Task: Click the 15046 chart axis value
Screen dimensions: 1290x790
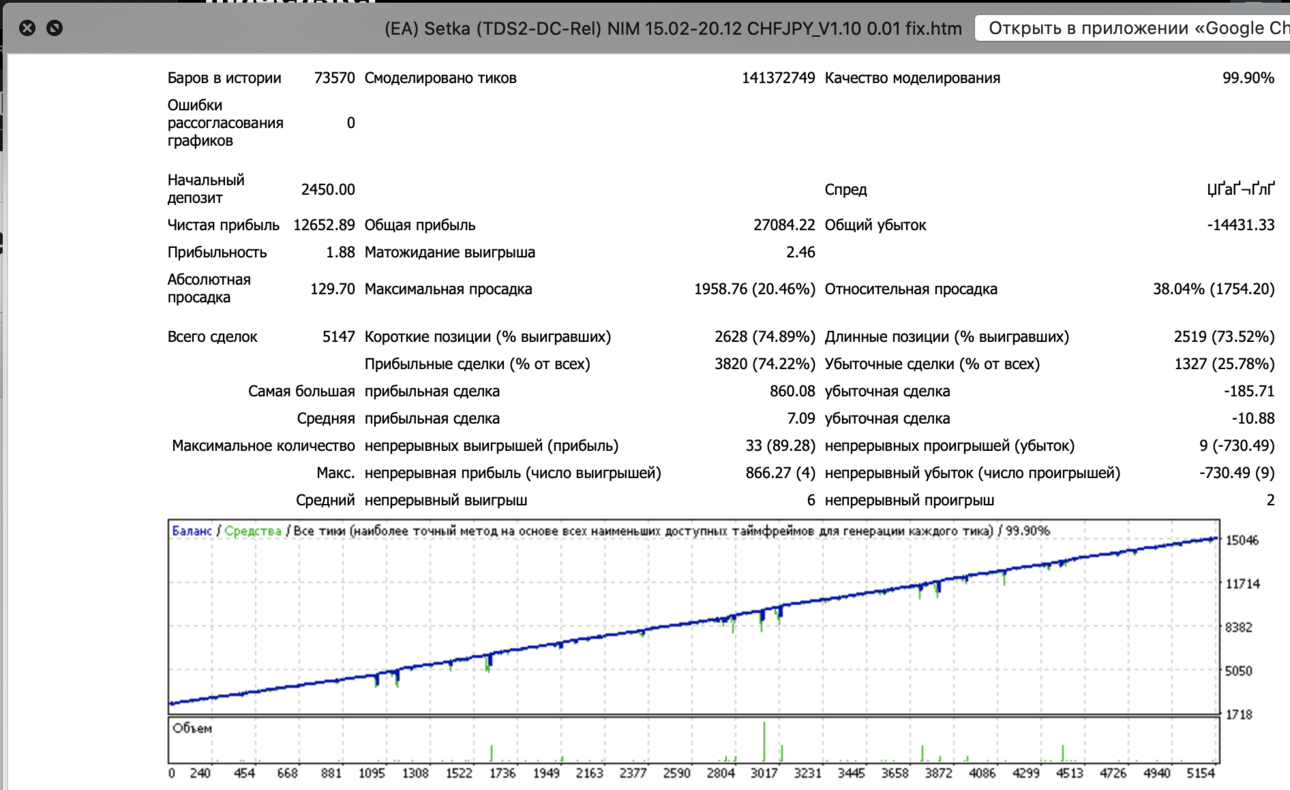Action: point(1242,541)
